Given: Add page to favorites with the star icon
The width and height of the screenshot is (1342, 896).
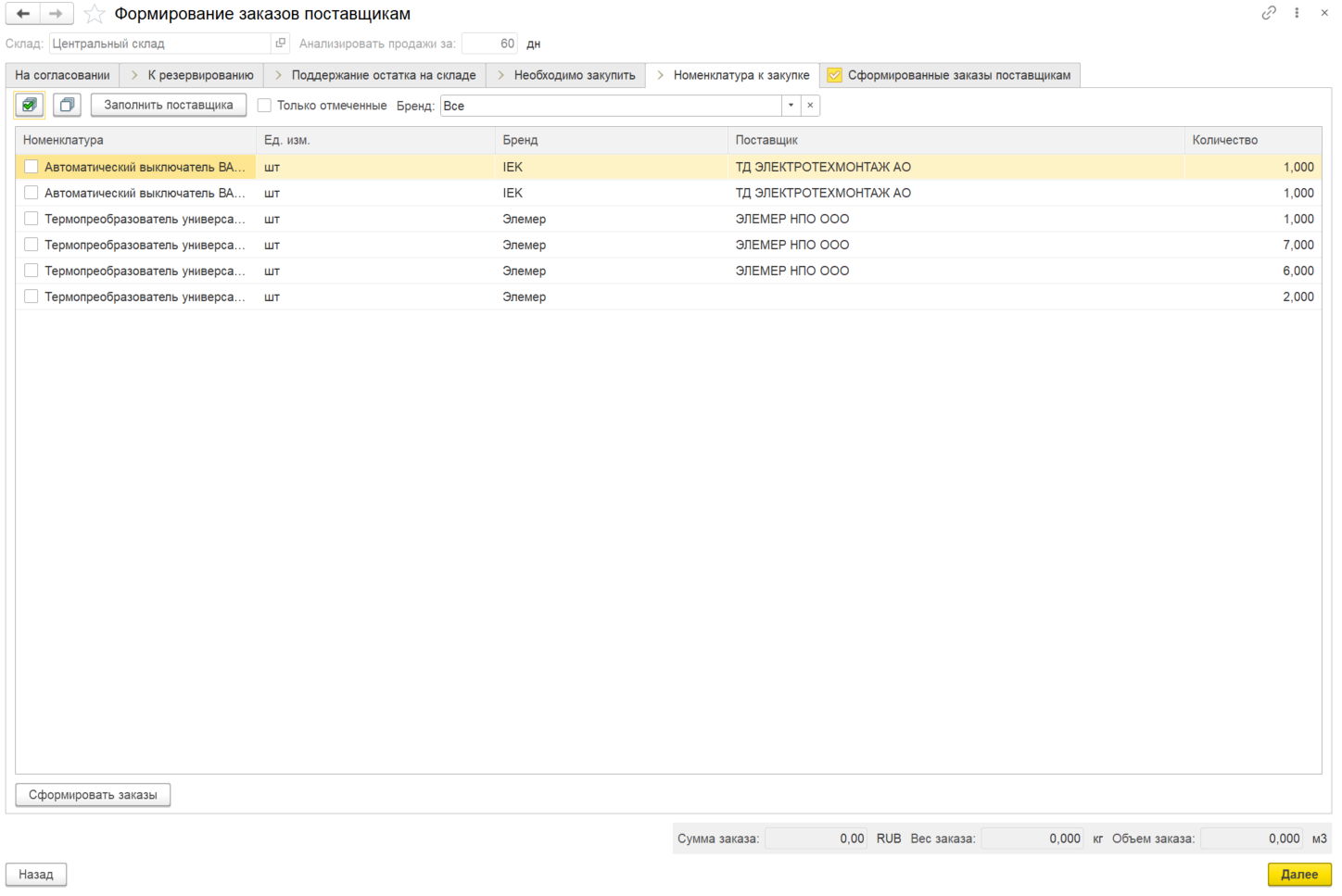Looking at the screenshot, I should [x=95, y=14].
